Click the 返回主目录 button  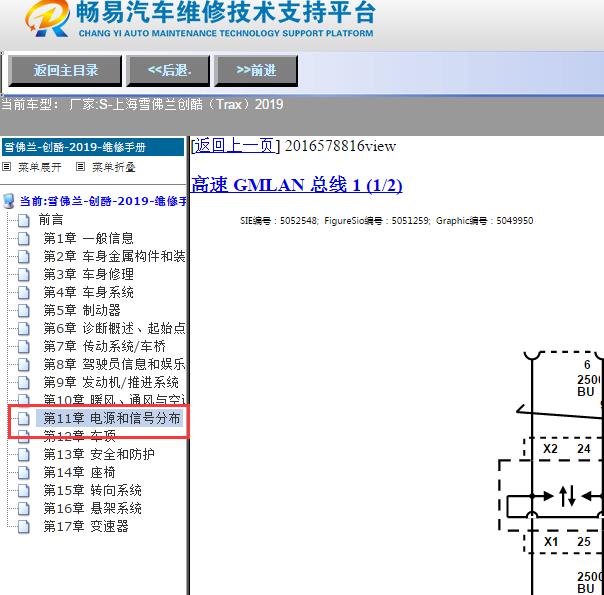click(65, 70)
